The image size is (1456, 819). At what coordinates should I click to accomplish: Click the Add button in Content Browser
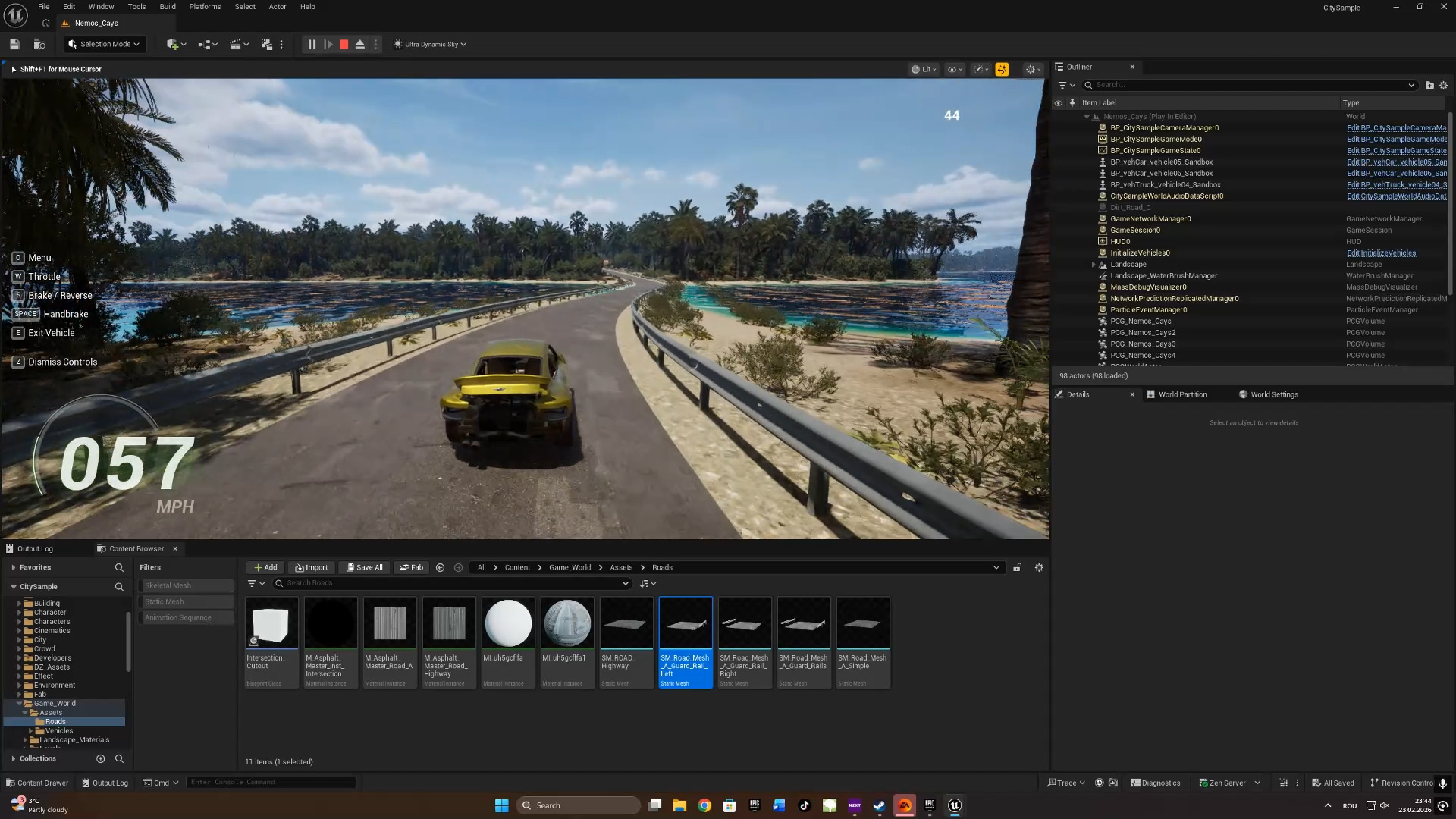tap(265, 568)
